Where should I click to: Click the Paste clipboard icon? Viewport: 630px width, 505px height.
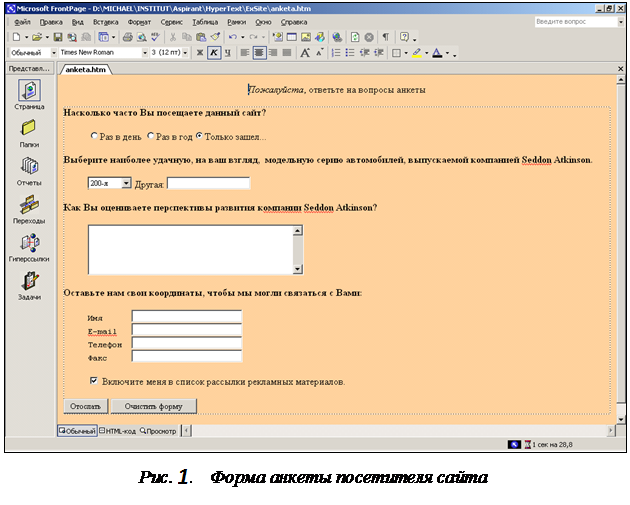pyautogui.click(x=201, y=37)
